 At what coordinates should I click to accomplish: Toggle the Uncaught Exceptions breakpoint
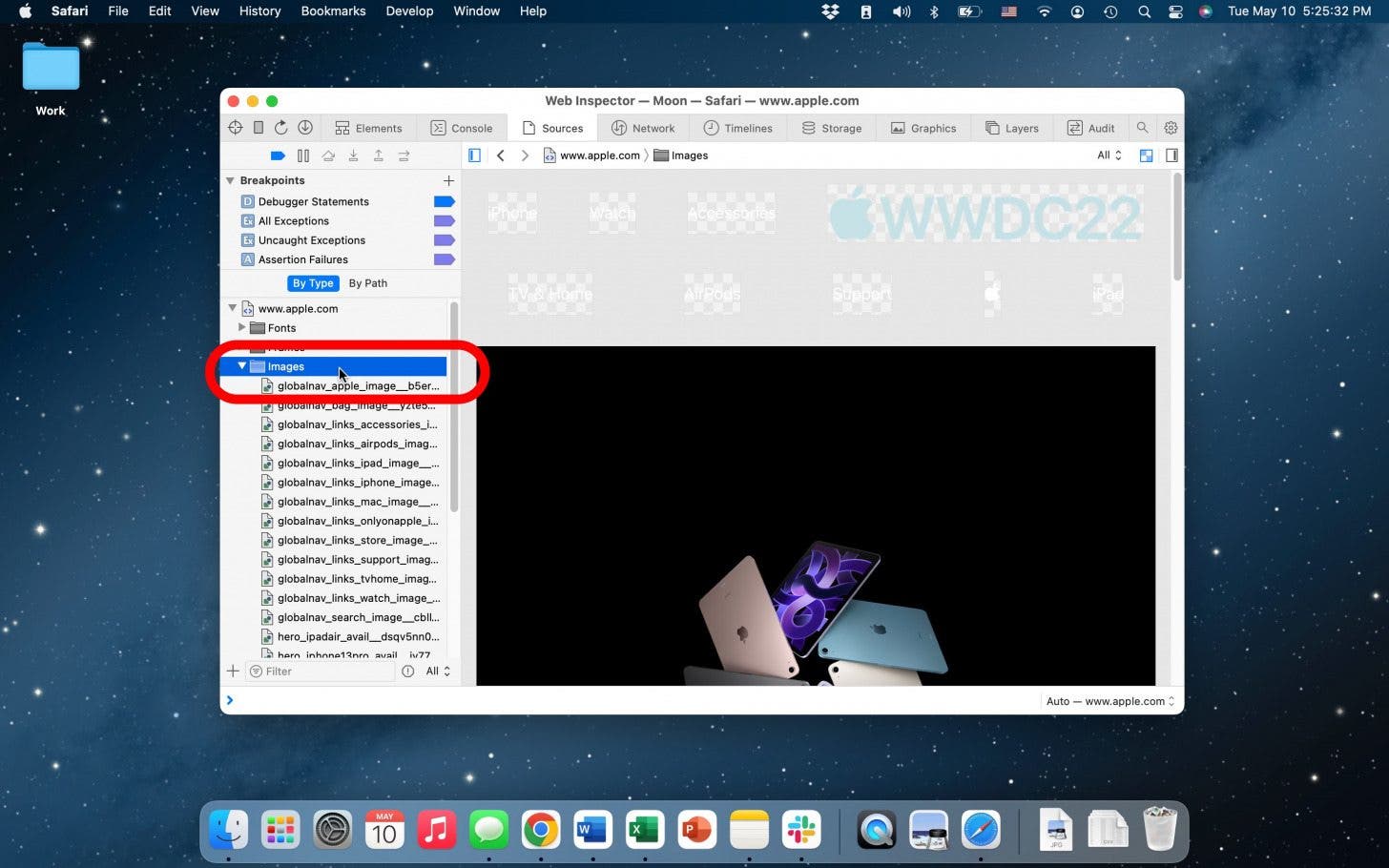444,240
